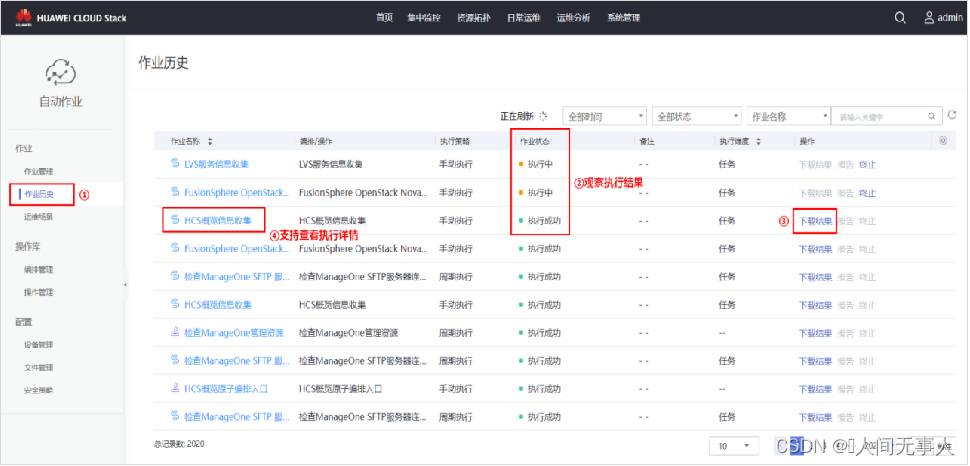Viewport: 970px width, 466px height.
Task: Select 作业历史 in the sidebar
Action: (40, 194)
